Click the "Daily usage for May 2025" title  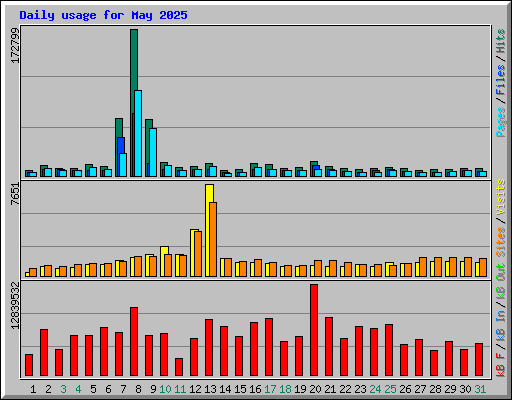coord(103,15)
